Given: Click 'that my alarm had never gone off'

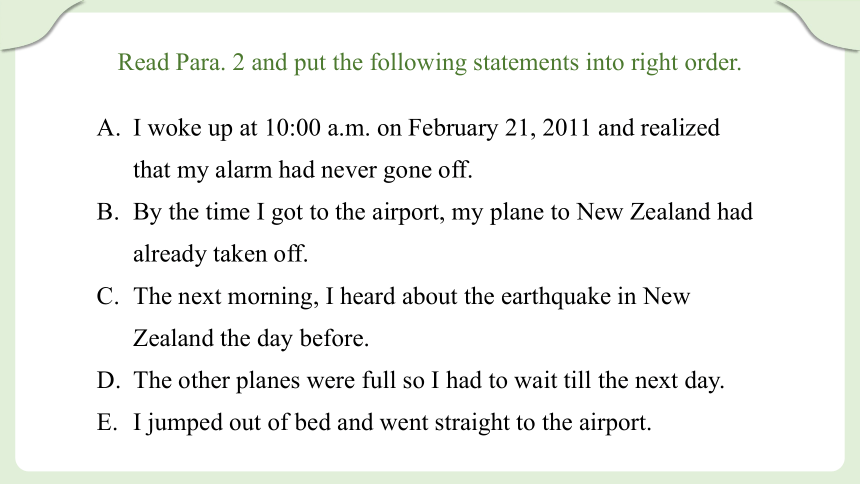Looking at the screenshot, I should pyautogui.click(x=302, y=170).
